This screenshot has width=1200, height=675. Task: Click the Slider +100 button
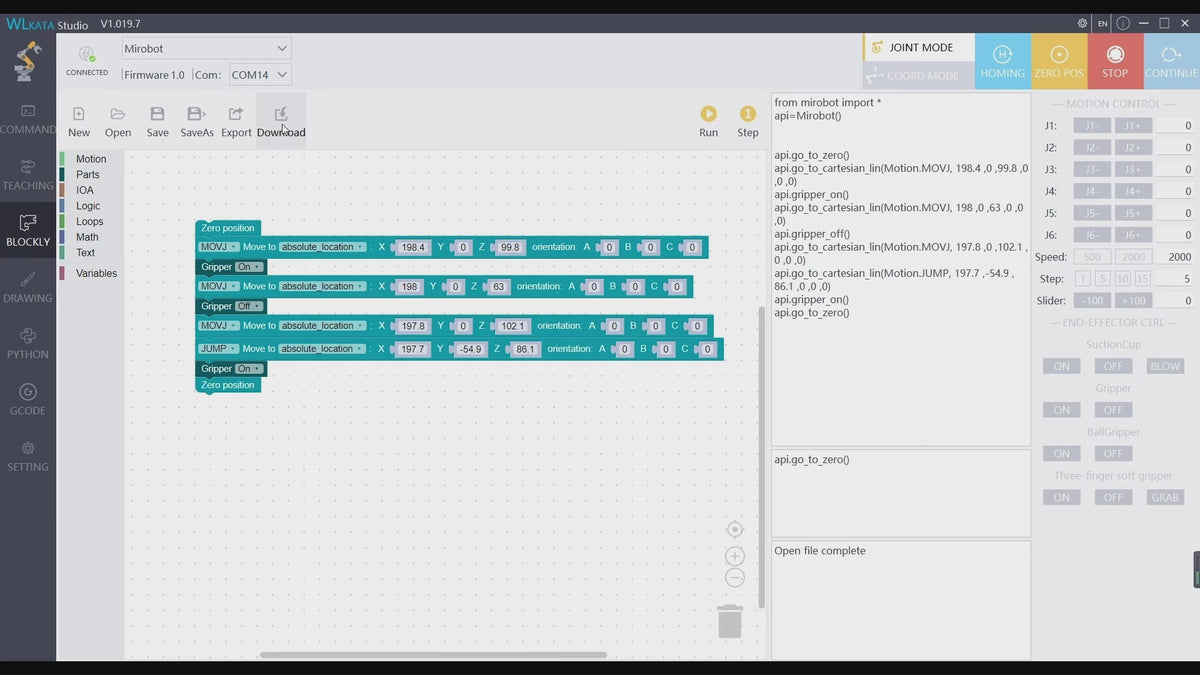1133,301
